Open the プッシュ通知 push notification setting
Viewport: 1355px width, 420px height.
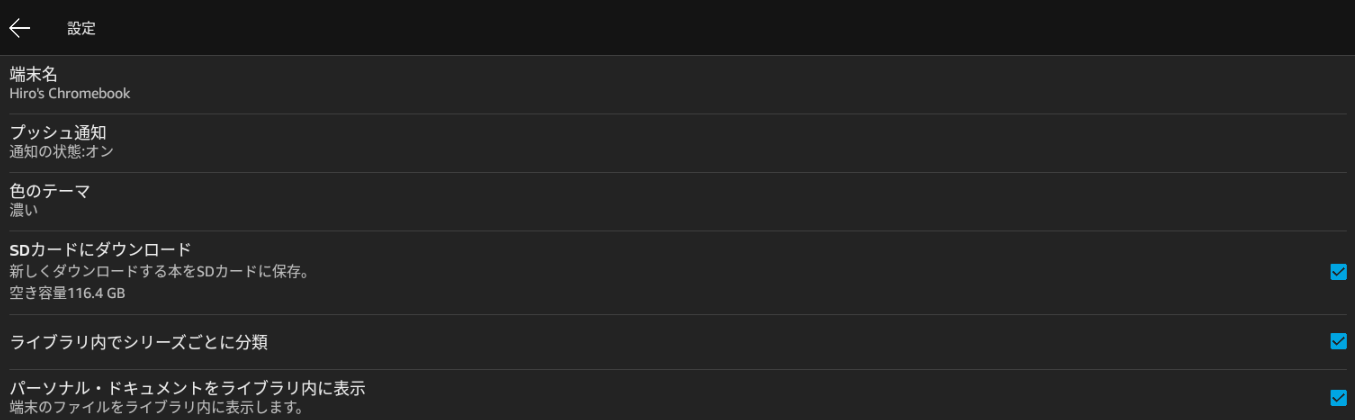(58, 132)
